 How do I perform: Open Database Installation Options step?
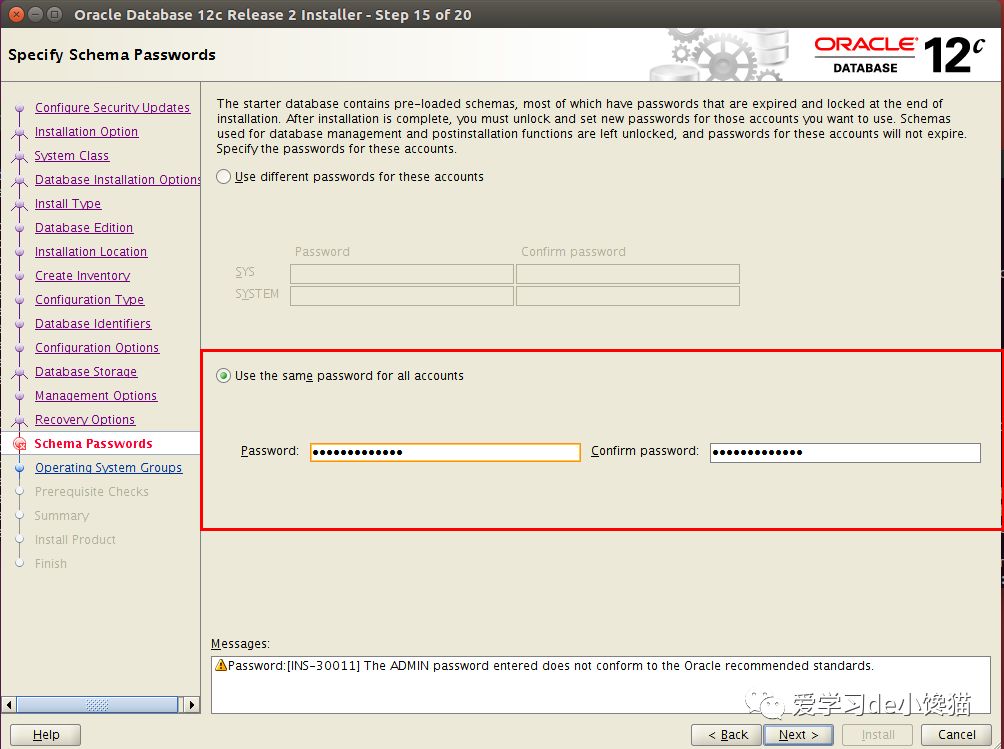point(117,179)
